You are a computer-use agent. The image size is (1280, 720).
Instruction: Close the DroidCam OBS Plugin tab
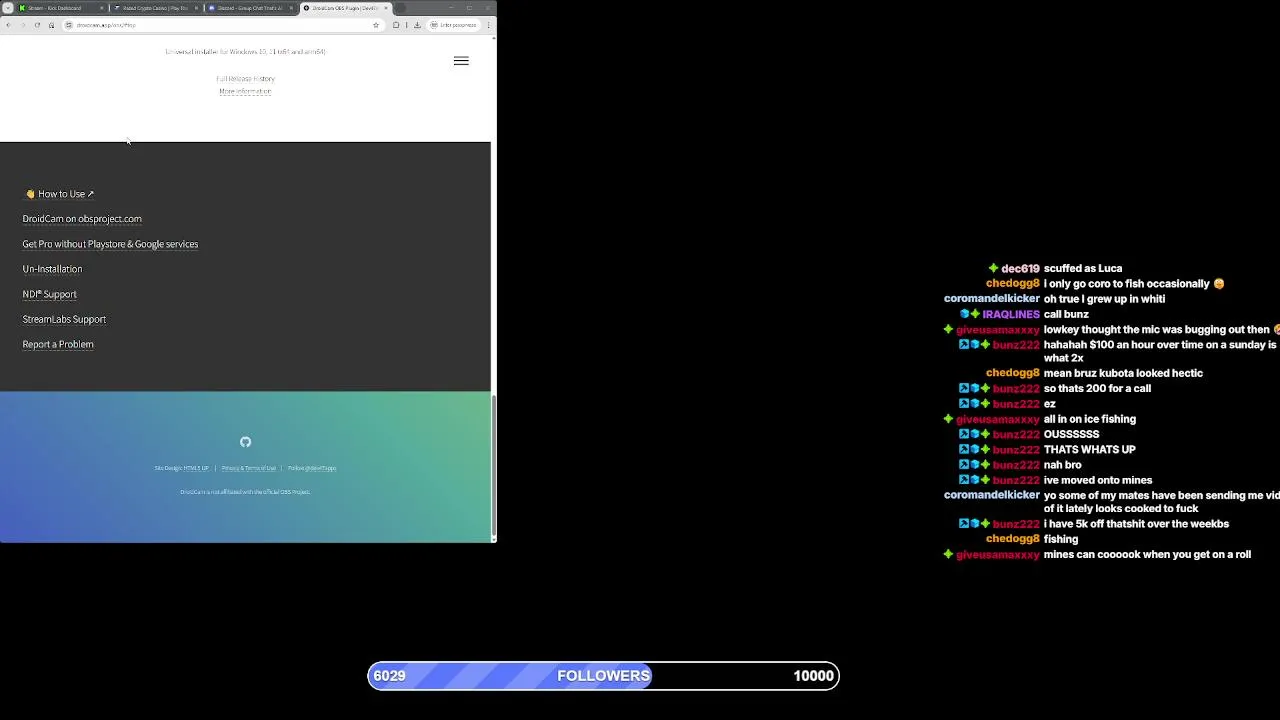[386, 8]
